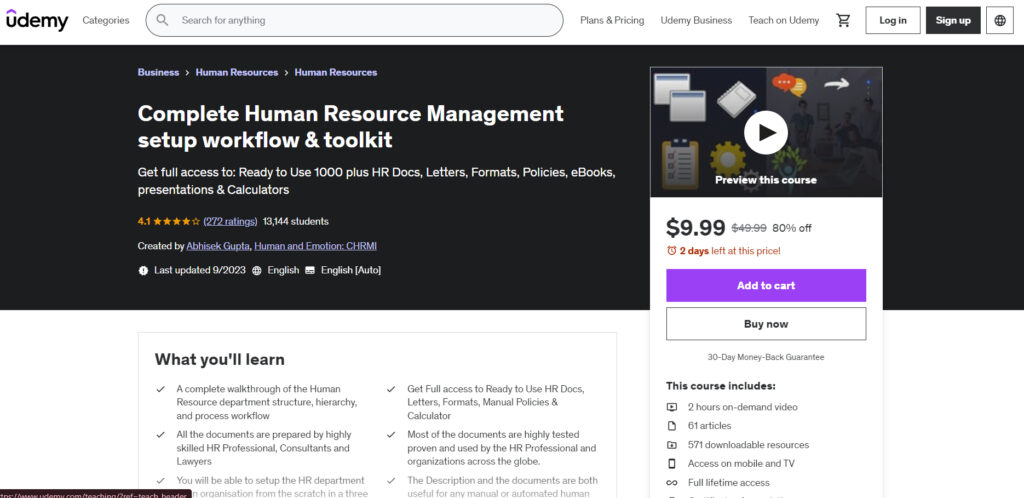
Task: Click the document icon beside 61 articles
Action: 671,426
